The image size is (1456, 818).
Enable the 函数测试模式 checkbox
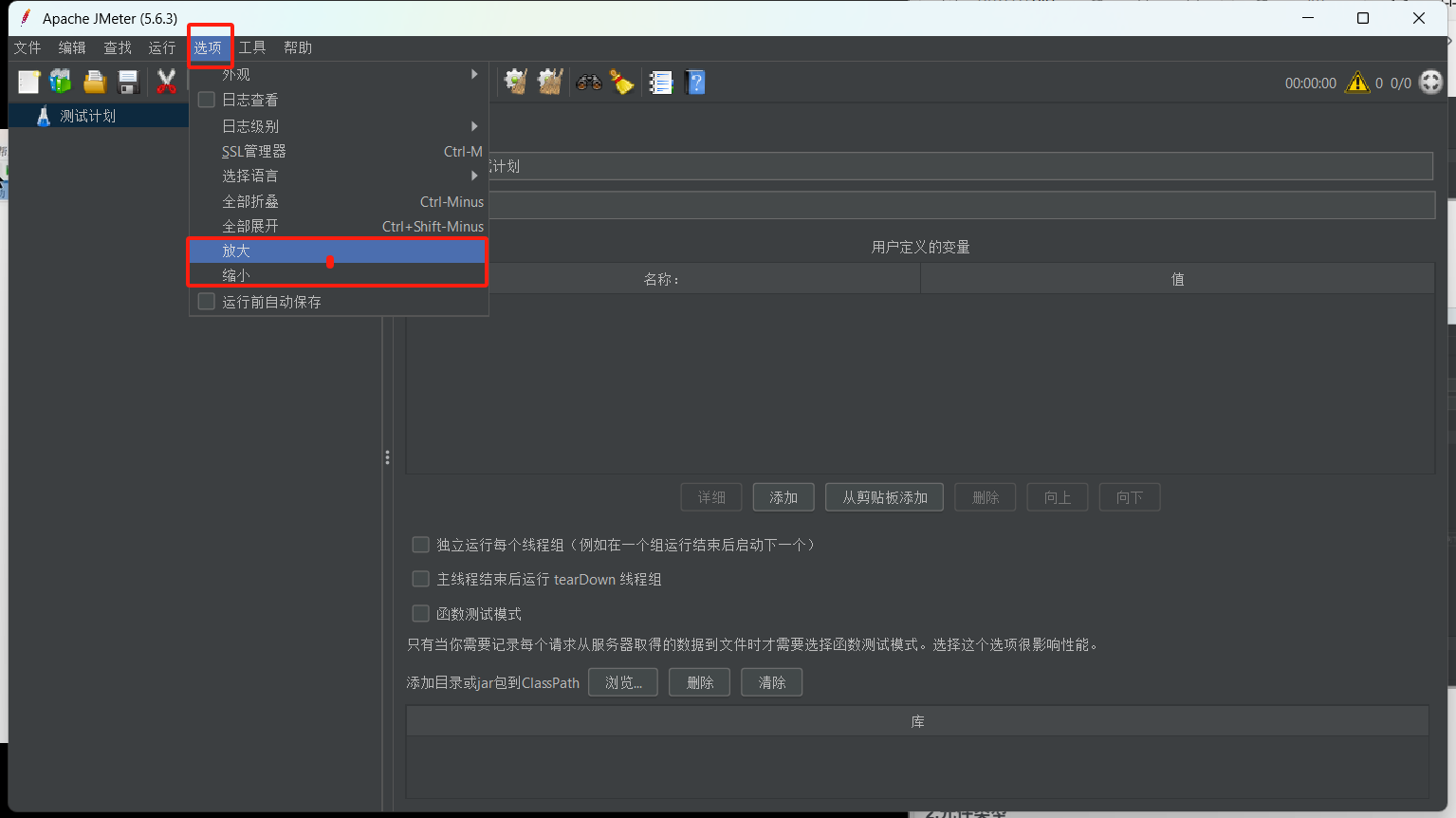[420, 614]
